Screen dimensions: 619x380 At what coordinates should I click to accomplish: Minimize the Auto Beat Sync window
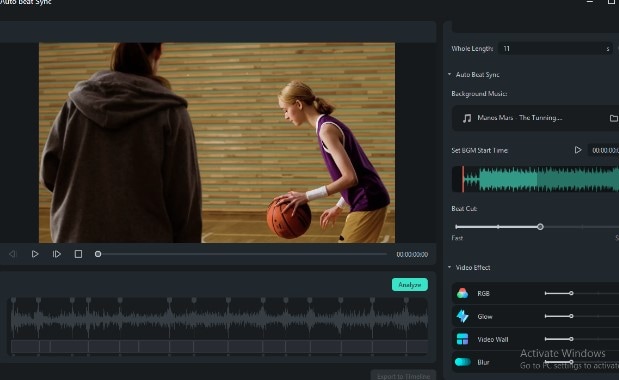point(590,2)
